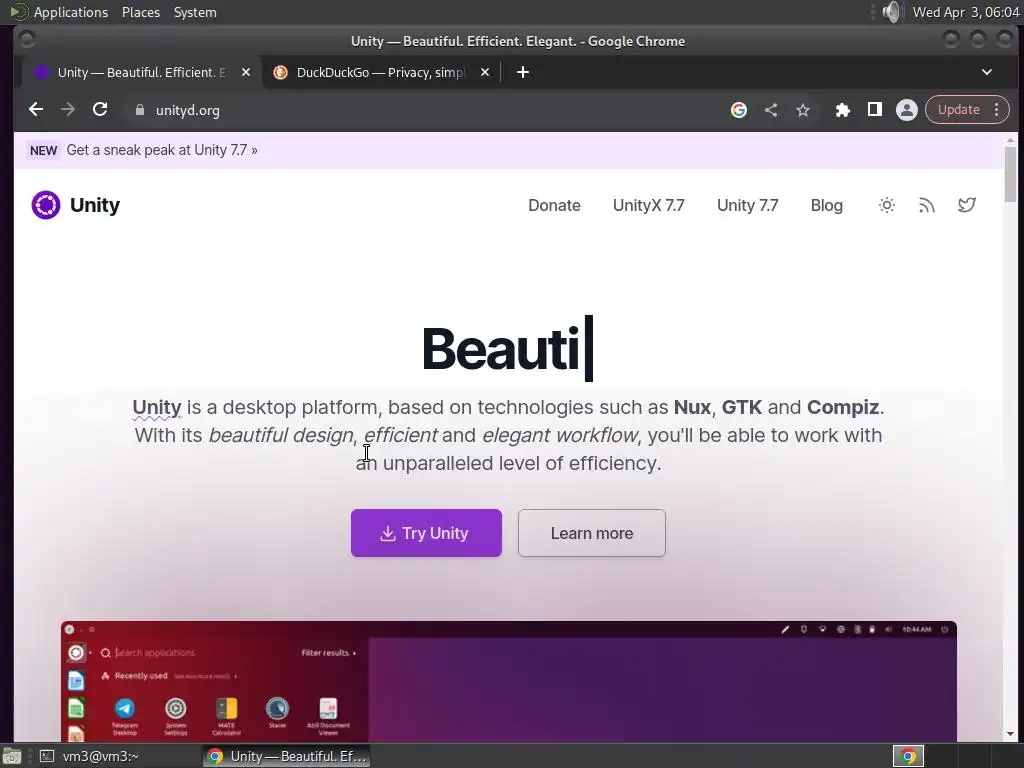1024x768 pixels.
Task: Open the RSS feed icon
Action: tap(927, 205)
